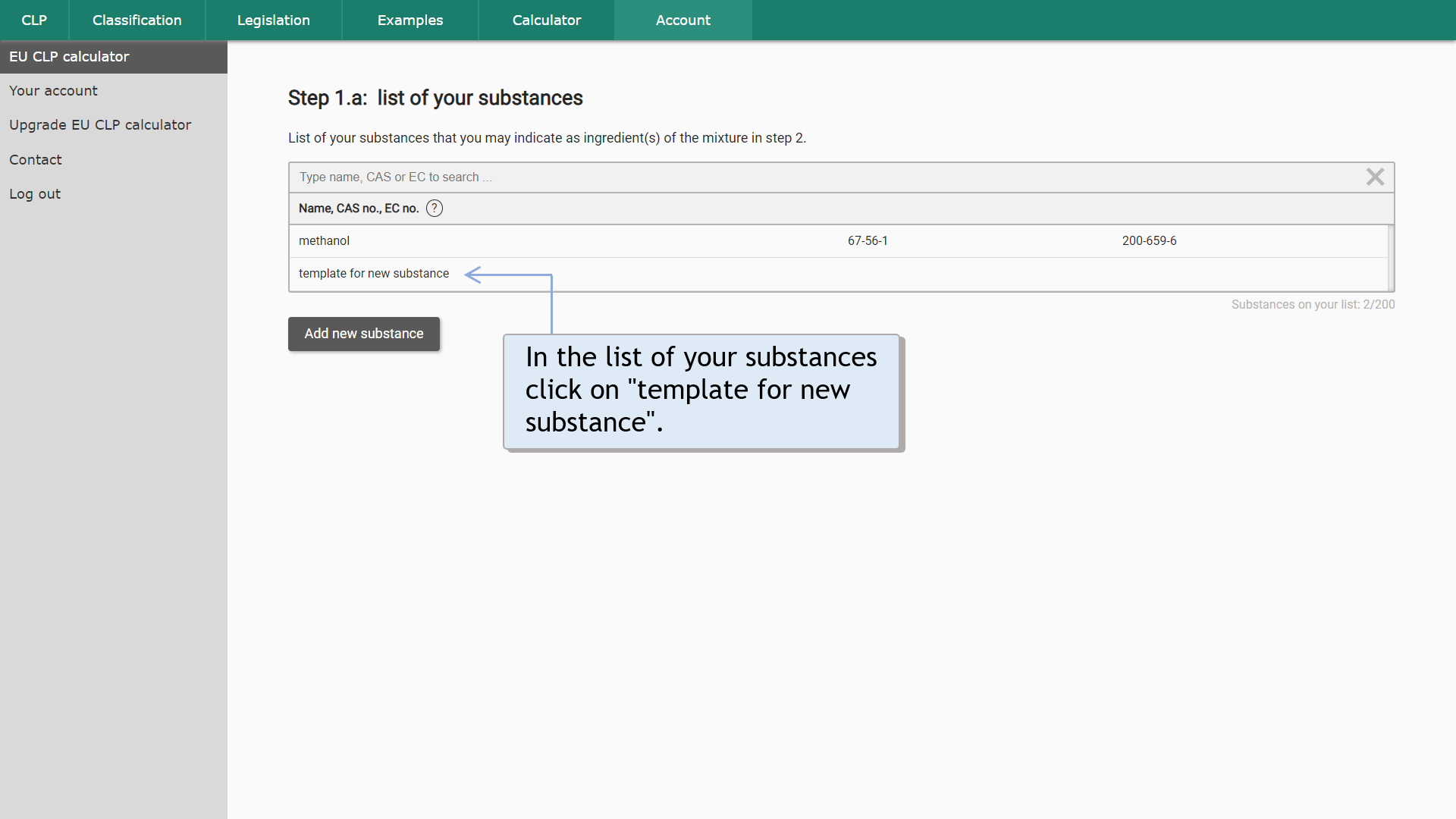Click the methanol CAS number 67-56-1
Viewport: 1456px width, 819px height.
(x=867, y=241)
